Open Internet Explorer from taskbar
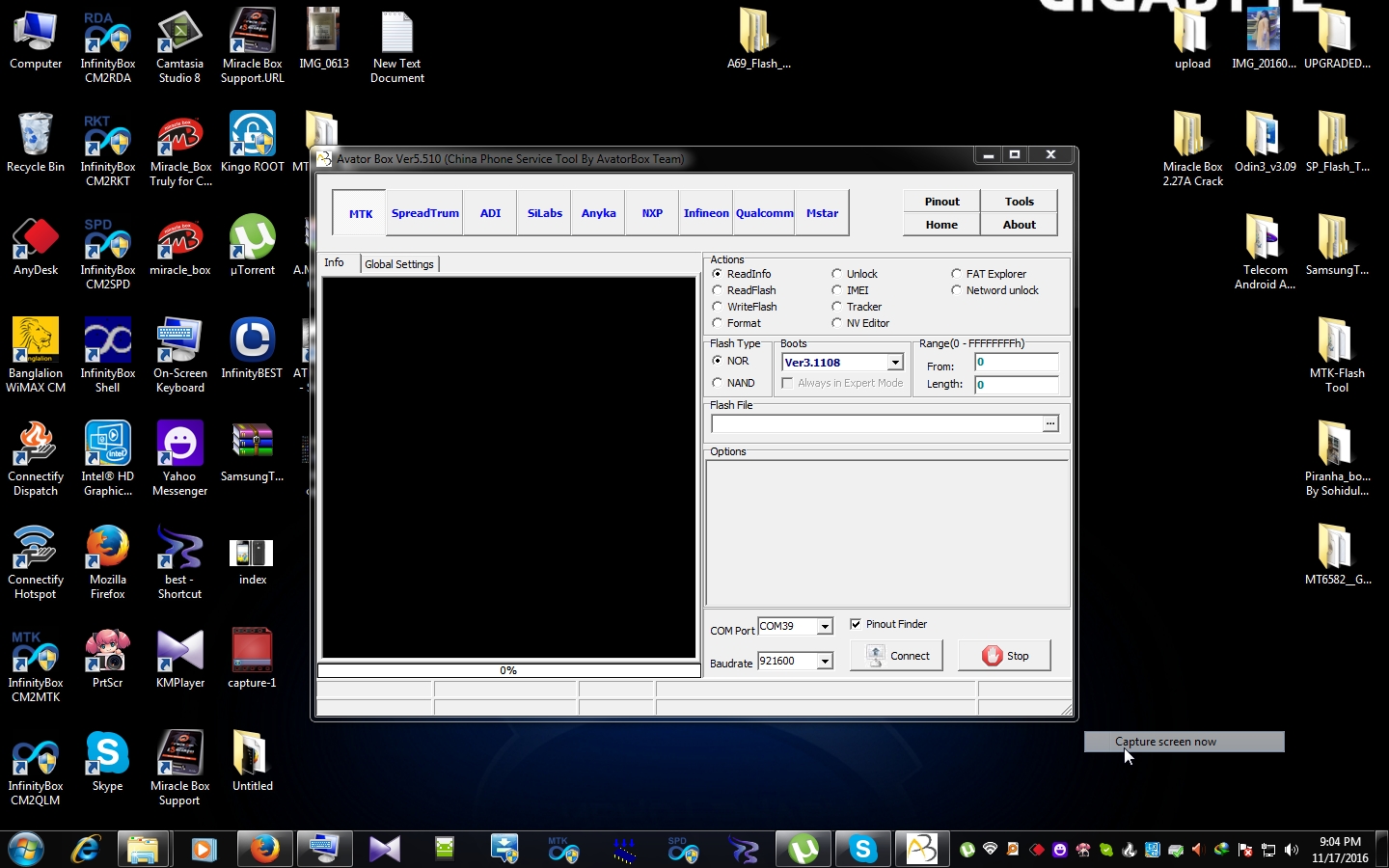This screenshot has height=868, width=1389. point(86,850)
